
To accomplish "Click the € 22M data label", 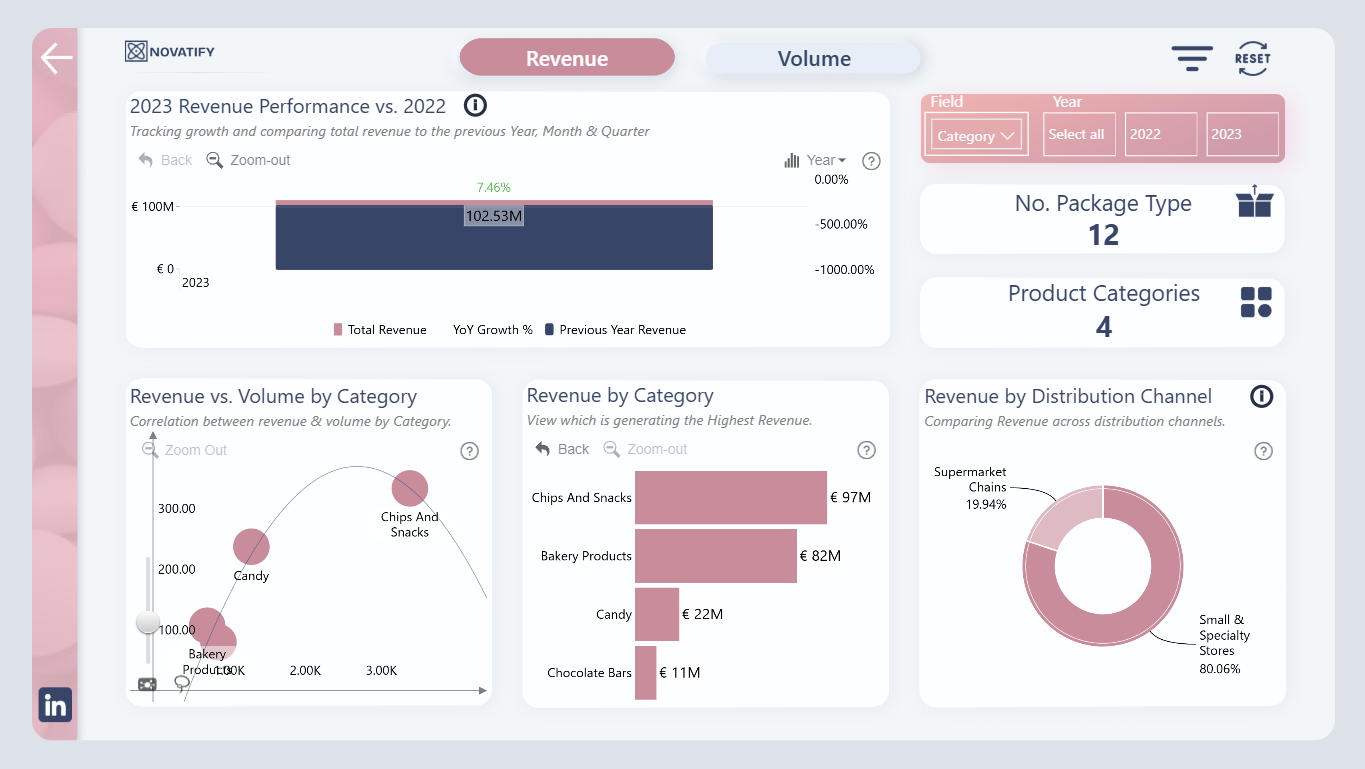I will pyautogui.click(x=702, y=614).
